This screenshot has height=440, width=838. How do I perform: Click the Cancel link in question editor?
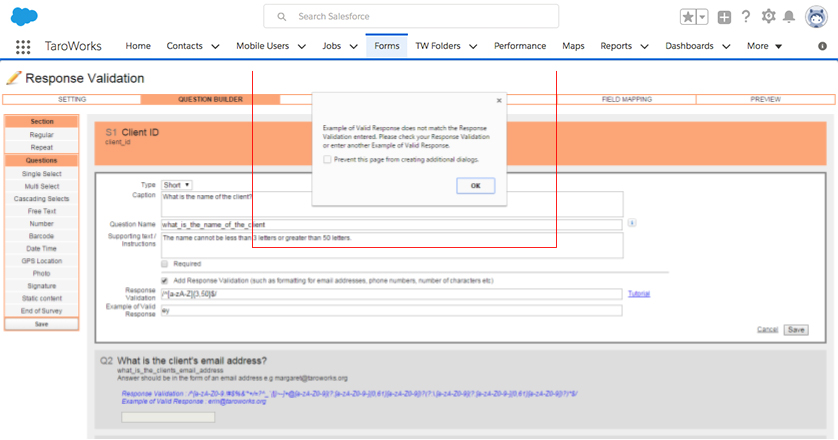point(767,329)
